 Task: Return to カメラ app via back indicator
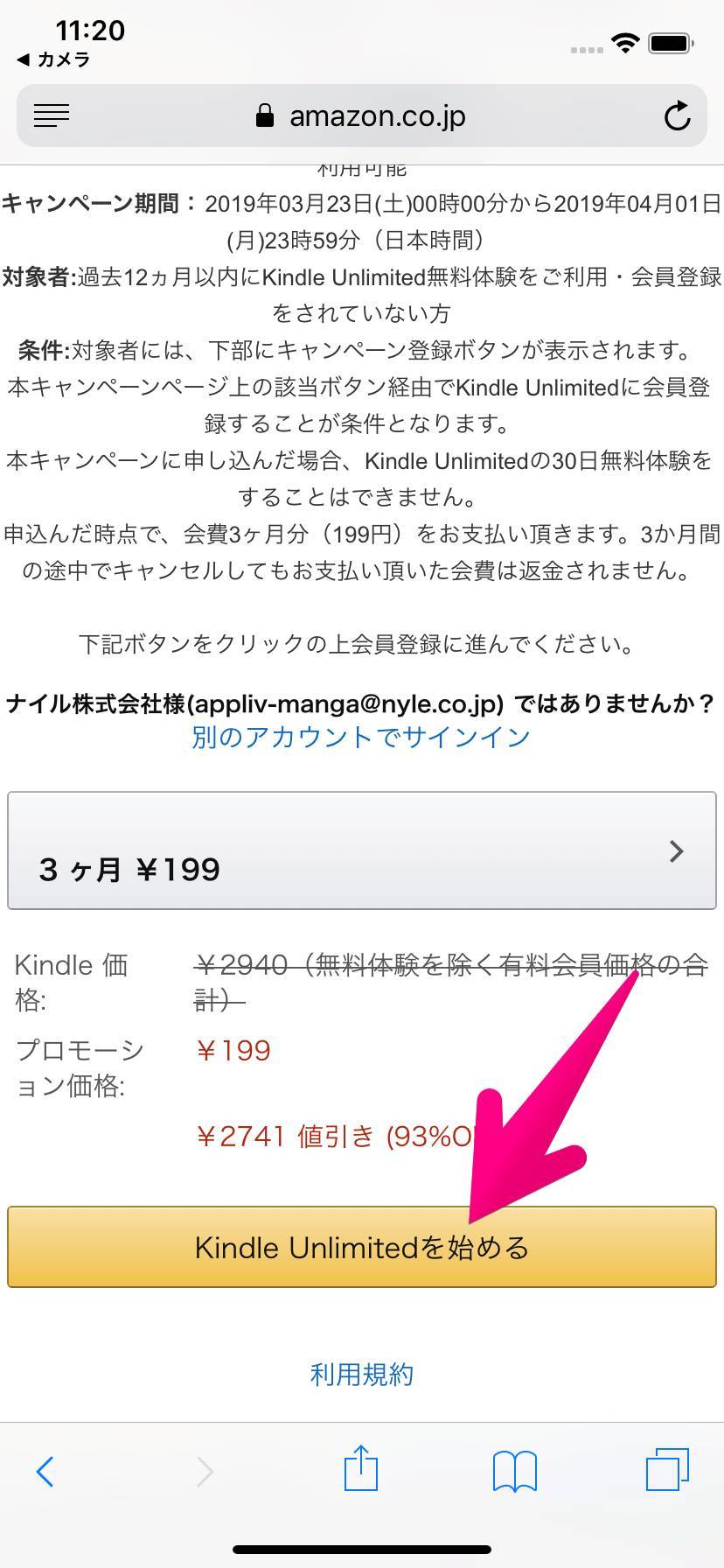pos(53,59)
